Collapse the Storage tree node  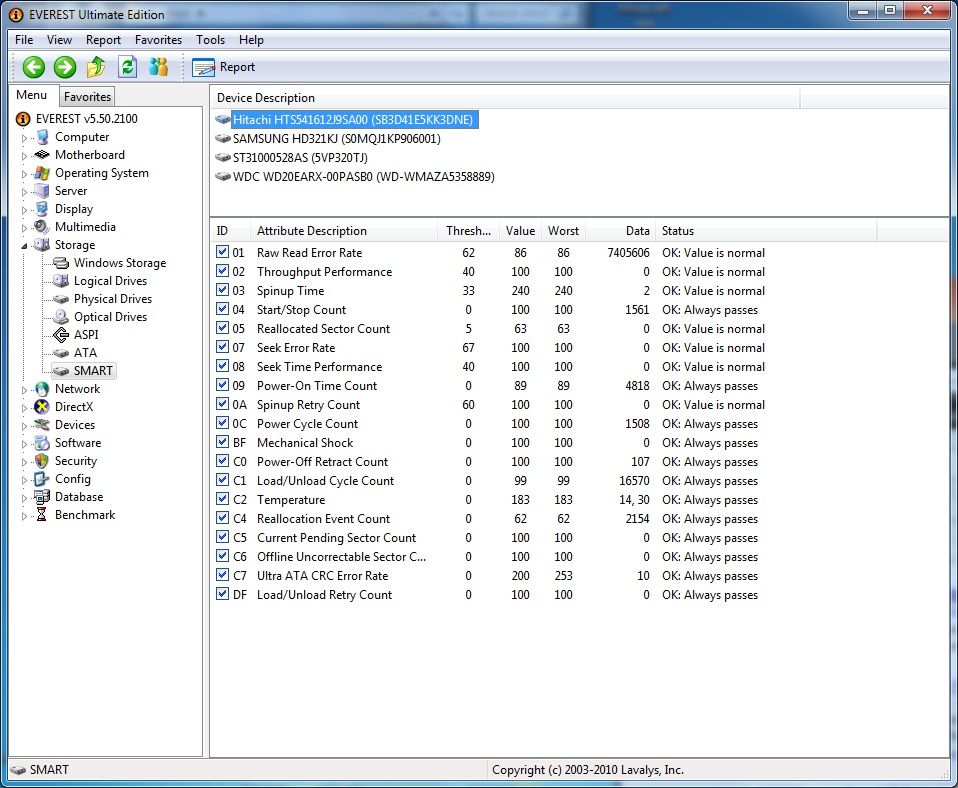tap(24, 246)
